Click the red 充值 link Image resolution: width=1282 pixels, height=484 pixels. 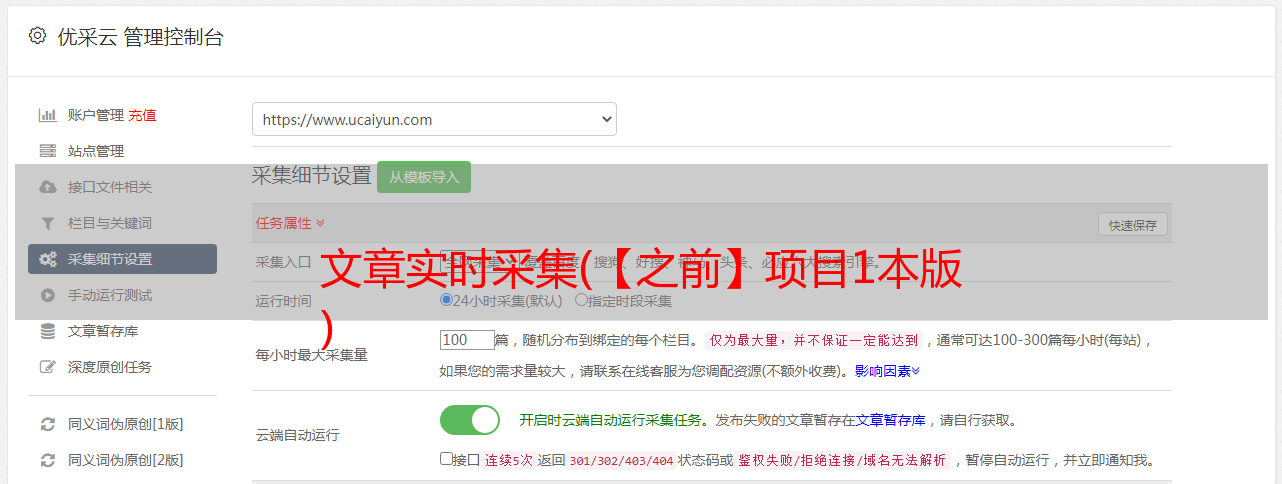[x=142, y=115]
